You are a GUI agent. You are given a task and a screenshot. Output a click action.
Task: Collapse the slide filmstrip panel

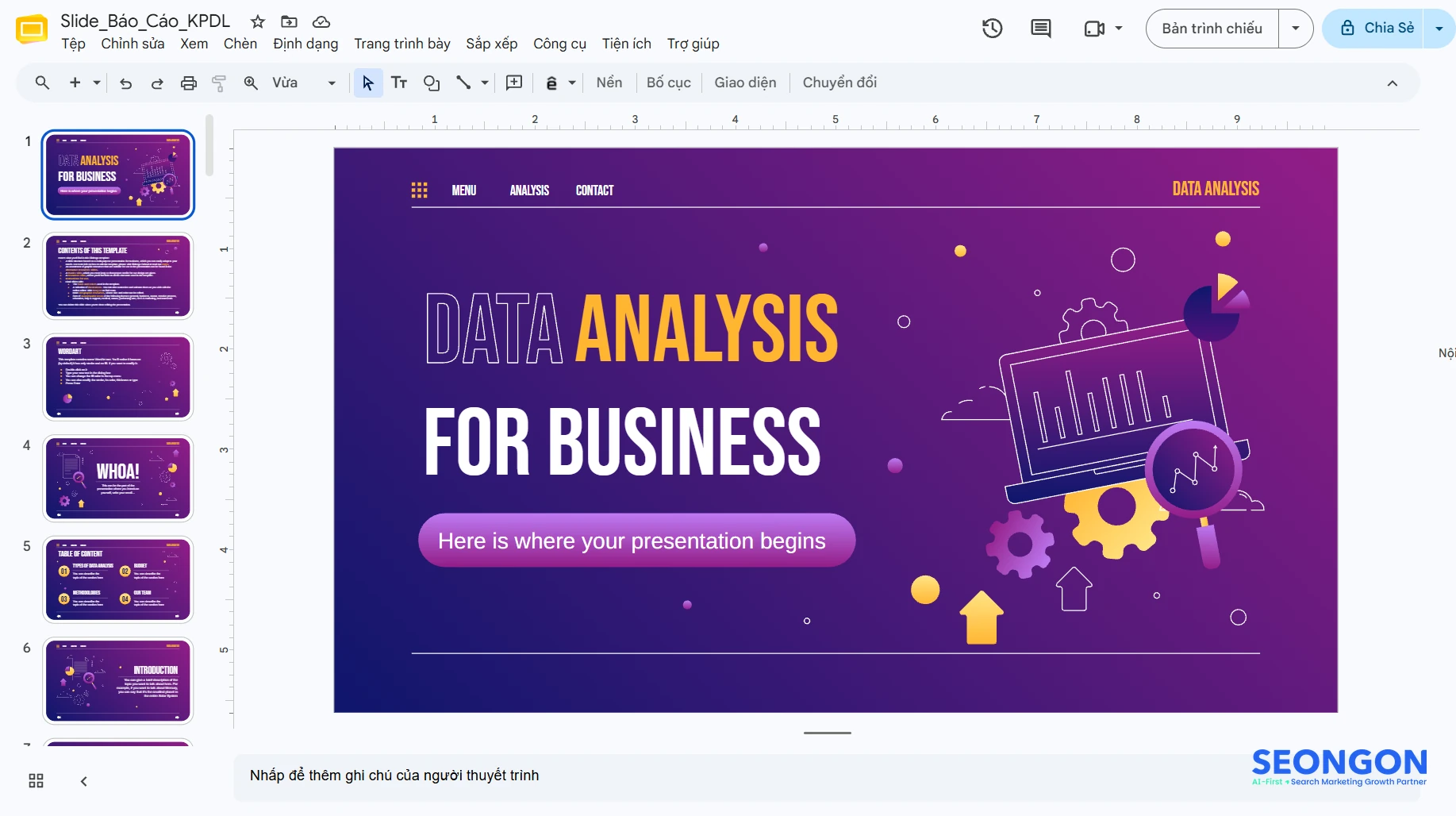point(84,781)
